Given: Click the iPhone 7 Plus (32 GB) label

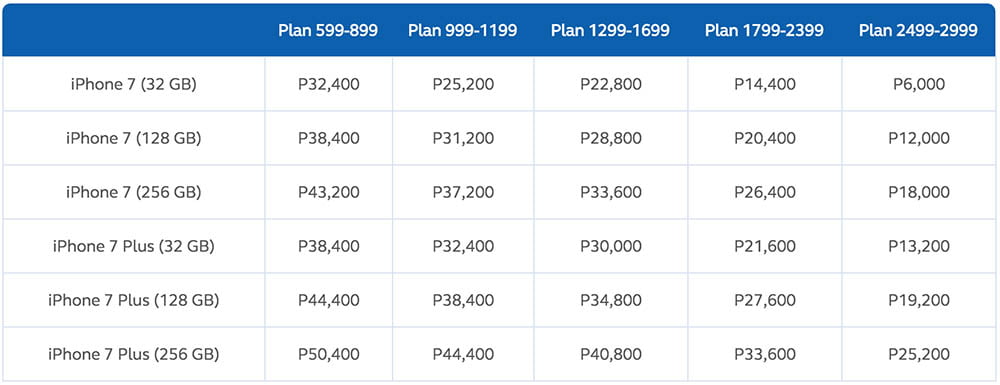Looking at the screenshot, I should [133, 246].
